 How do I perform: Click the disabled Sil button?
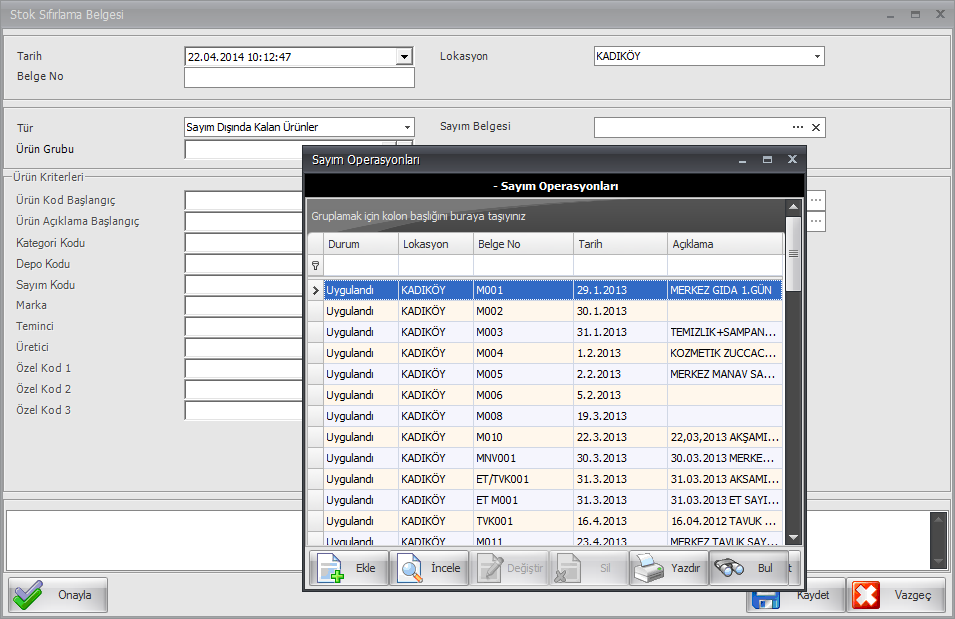point(588,568)
